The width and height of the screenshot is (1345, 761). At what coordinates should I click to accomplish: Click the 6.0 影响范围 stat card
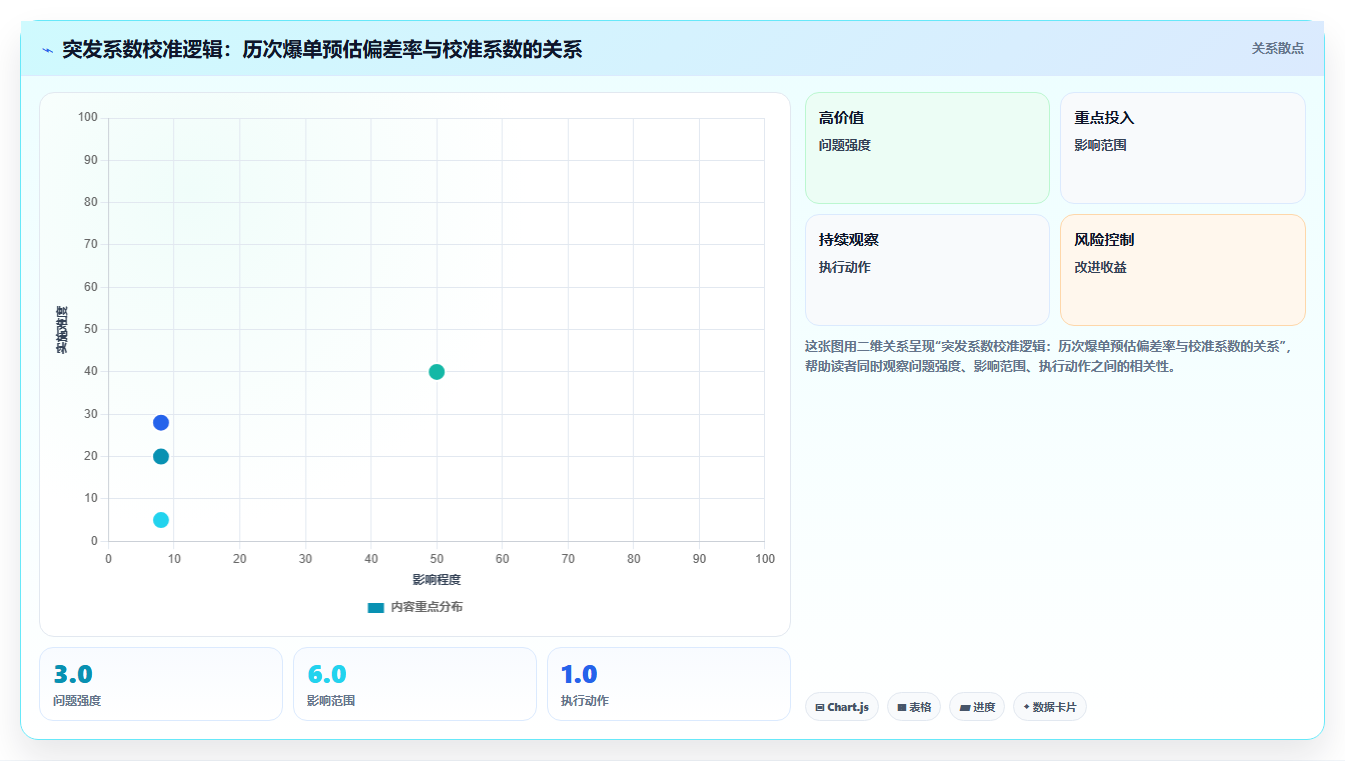click(x=415, y=684)
